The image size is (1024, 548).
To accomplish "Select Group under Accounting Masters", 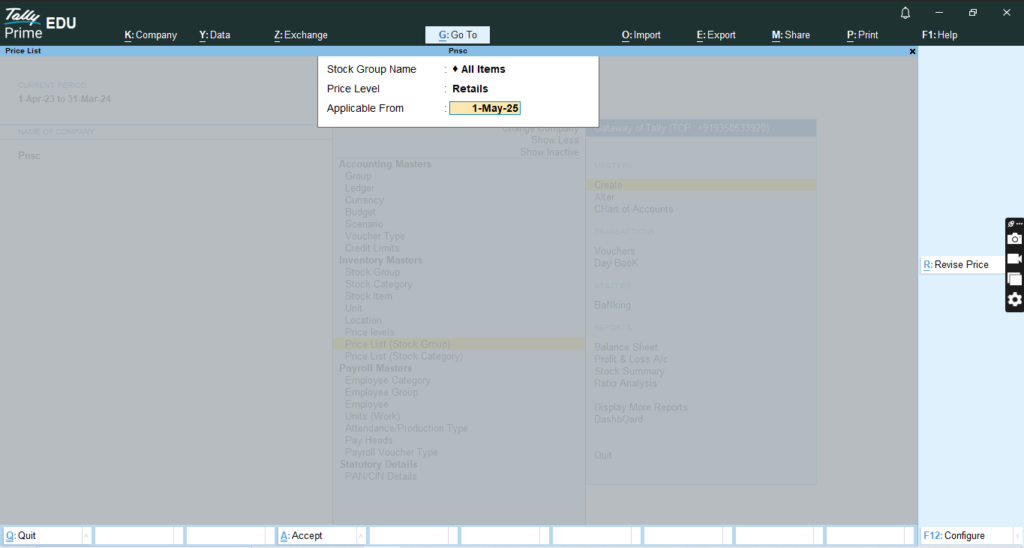I will pyautogui.click(x=358, y=176).
